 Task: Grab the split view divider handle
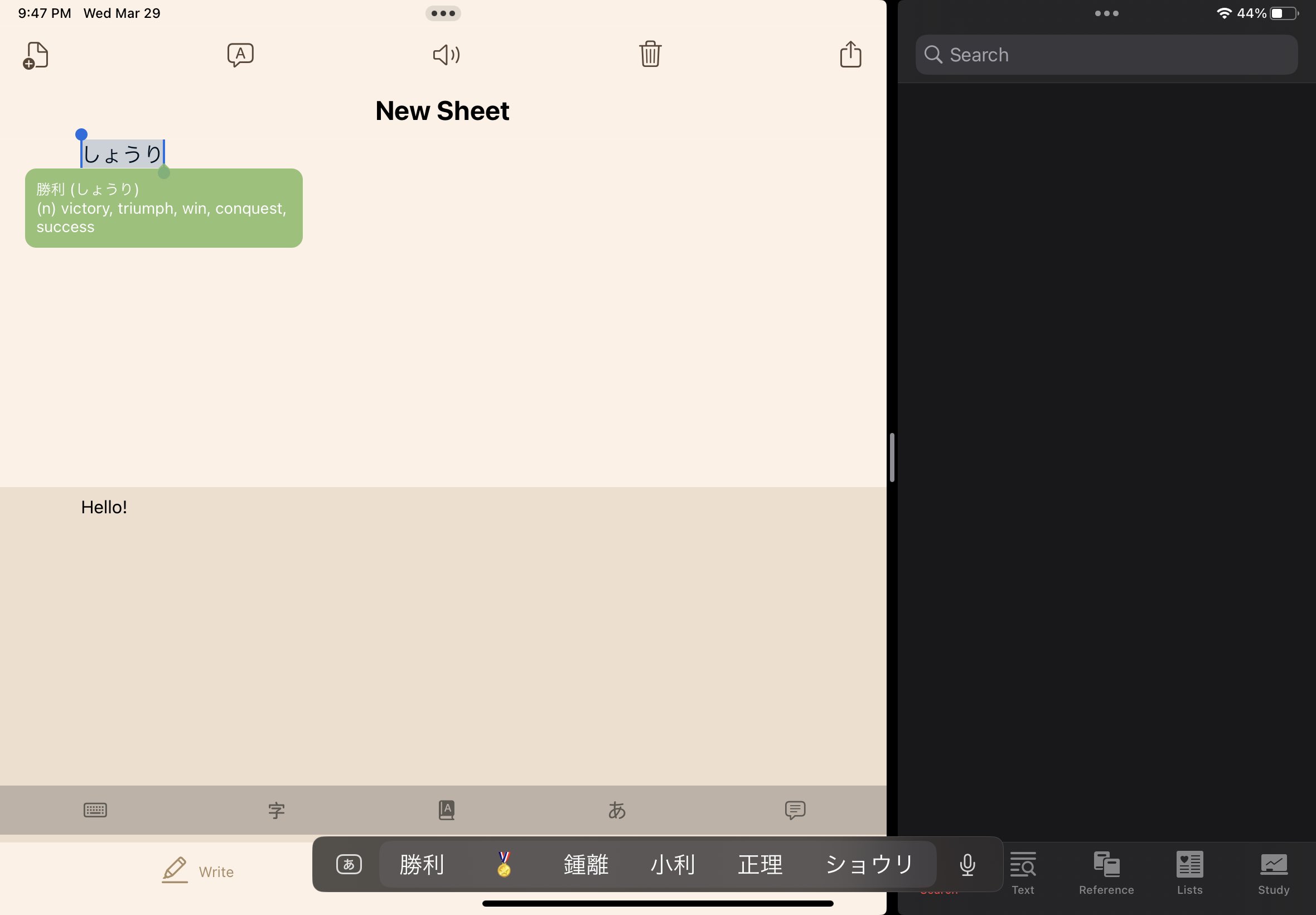892,458
